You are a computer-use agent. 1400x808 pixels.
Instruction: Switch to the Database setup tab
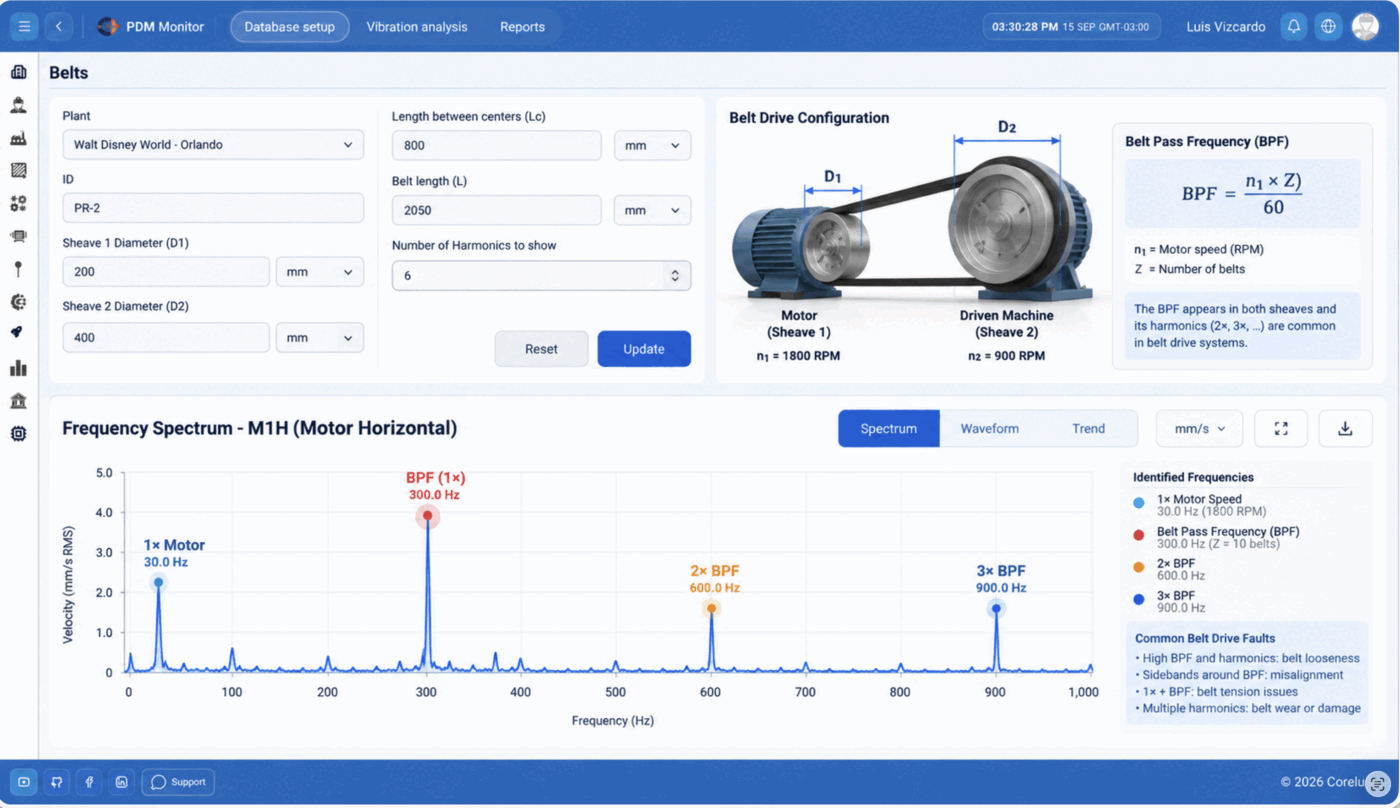290,27
